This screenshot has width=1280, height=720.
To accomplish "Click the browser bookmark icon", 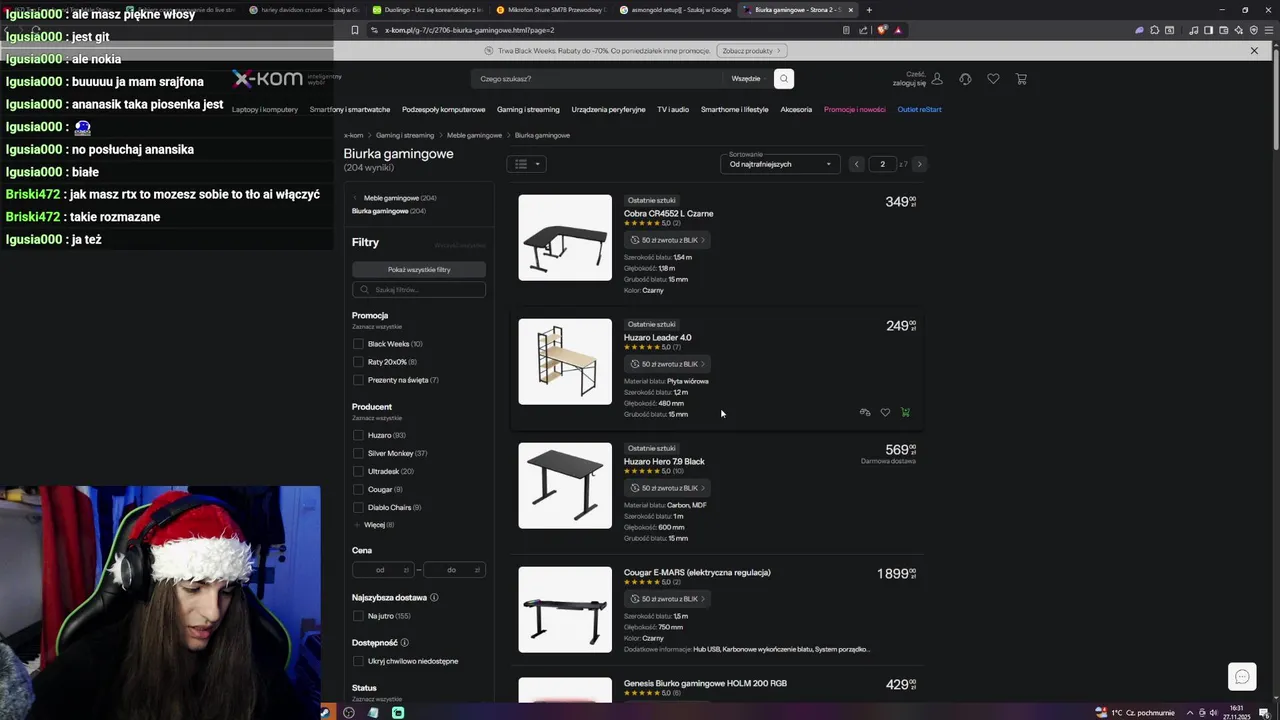I will click(354, 30).
